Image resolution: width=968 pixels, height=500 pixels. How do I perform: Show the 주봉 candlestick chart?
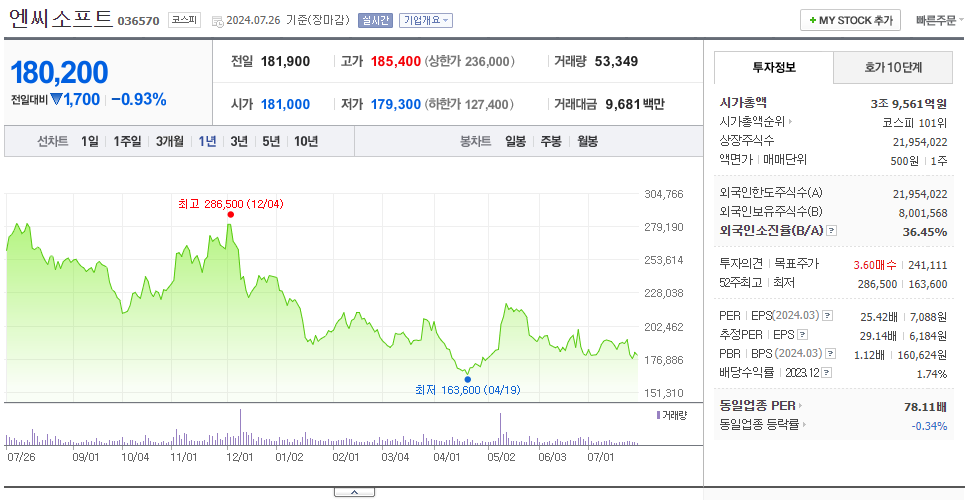click(x=551, y=141)
